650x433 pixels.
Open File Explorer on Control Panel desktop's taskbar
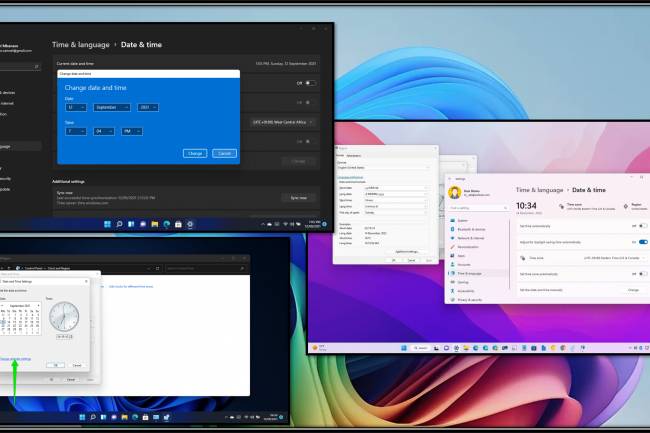[x=124, y=417]
